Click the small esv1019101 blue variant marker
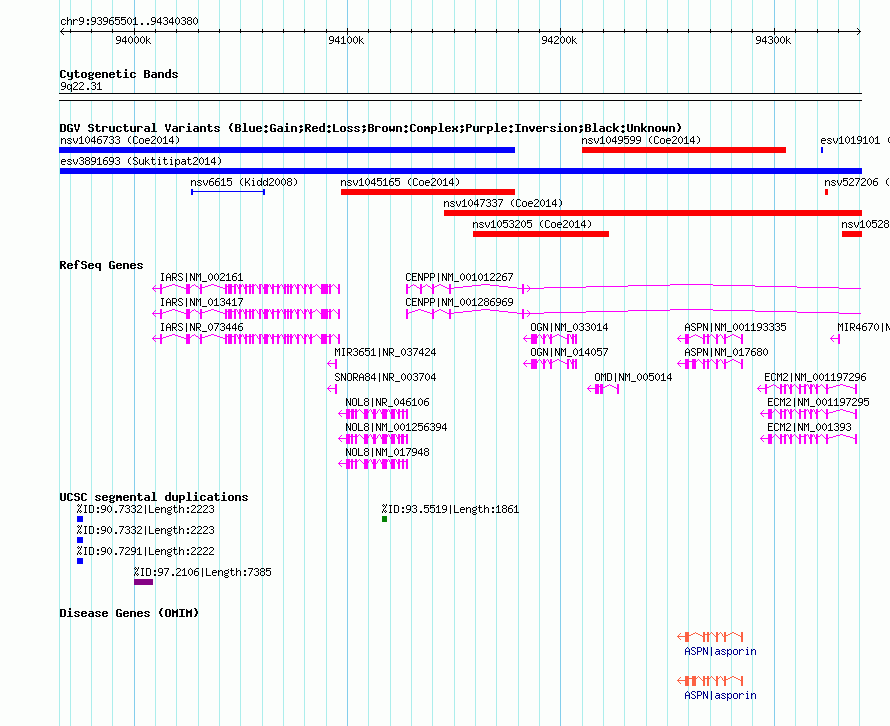This screenshot has height=726, width=890. pos(822,150)
